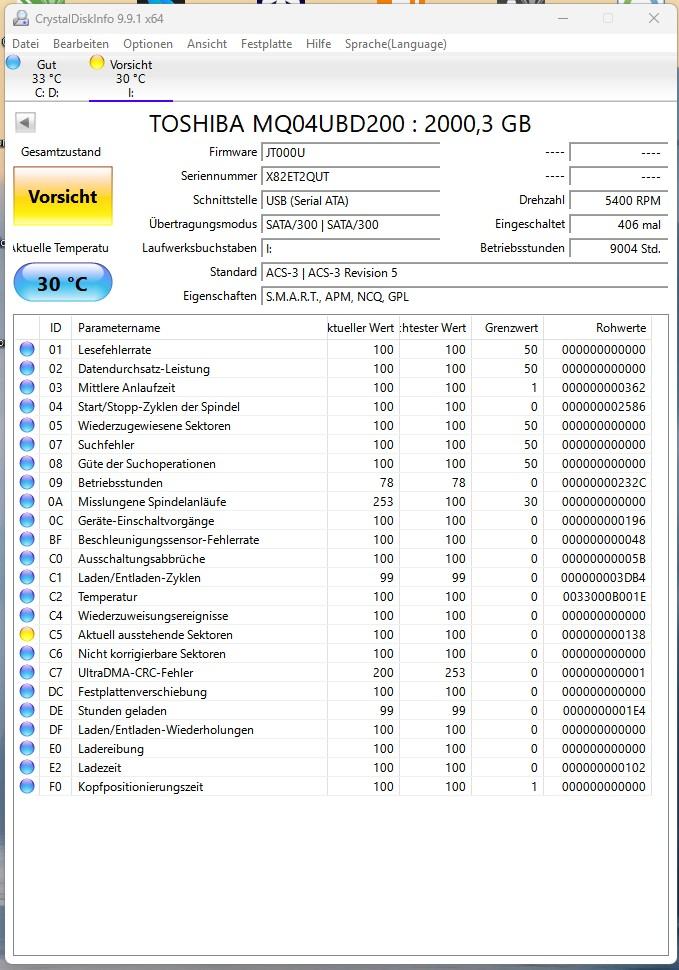Click the blue status icon for Stunden geladen
Screen dimensions: 679x970
(27, 710)
